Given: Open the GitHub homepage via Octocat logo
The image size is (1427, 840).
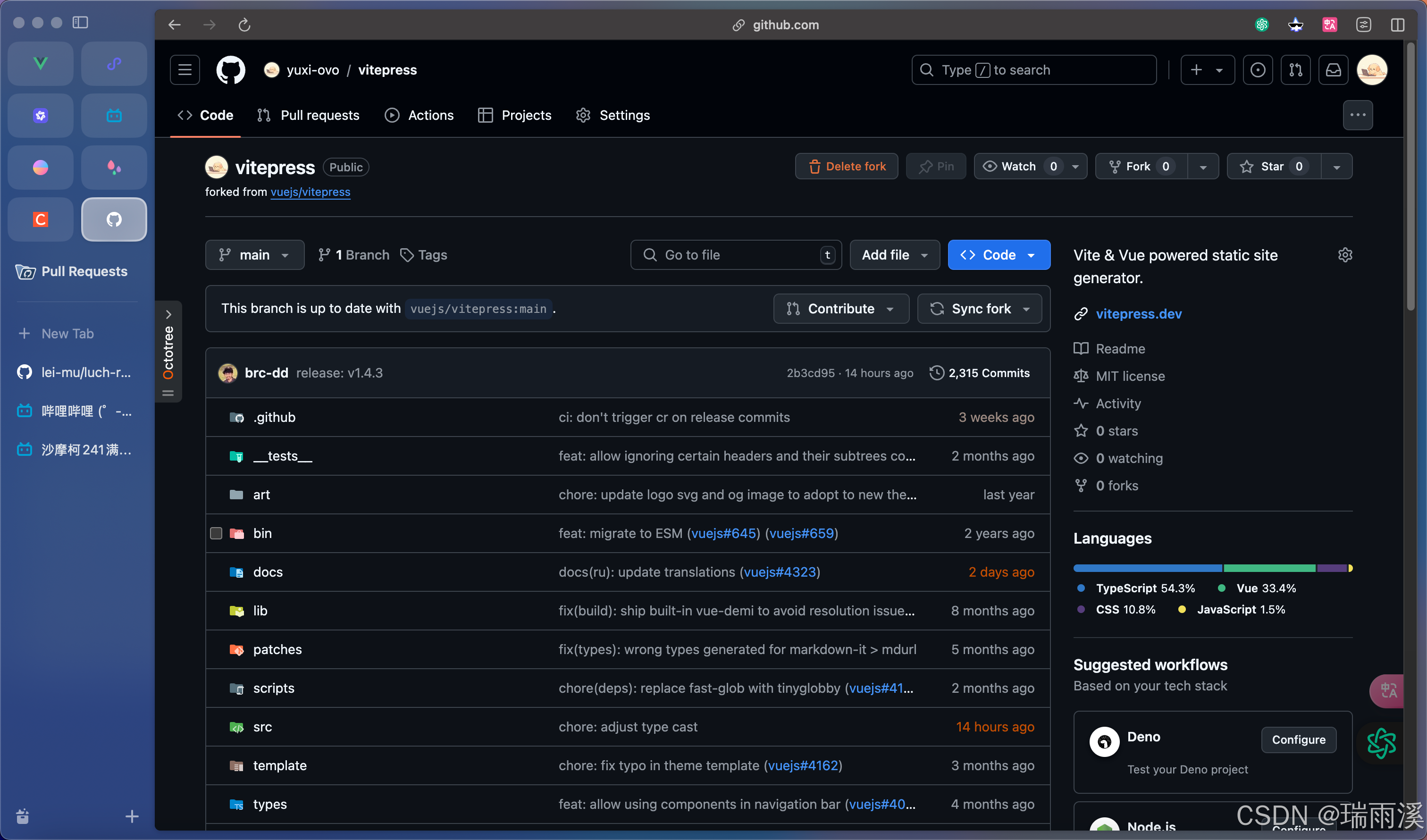Looking at the screenshot, I should pos(230,70).
